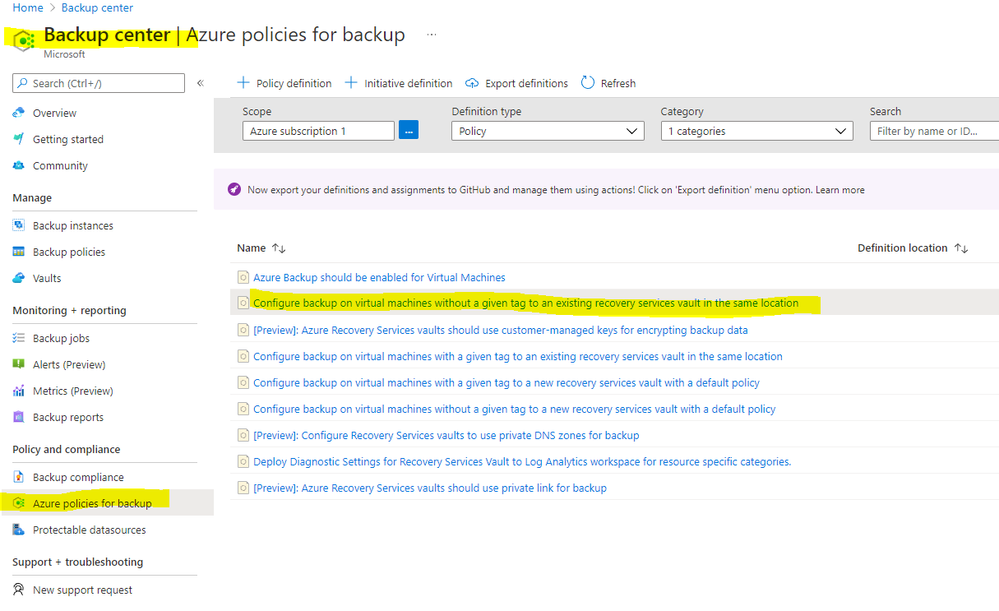Open Alerts (Preview) in the sidebar
999x611 pixels.
(x=69, y=364)
